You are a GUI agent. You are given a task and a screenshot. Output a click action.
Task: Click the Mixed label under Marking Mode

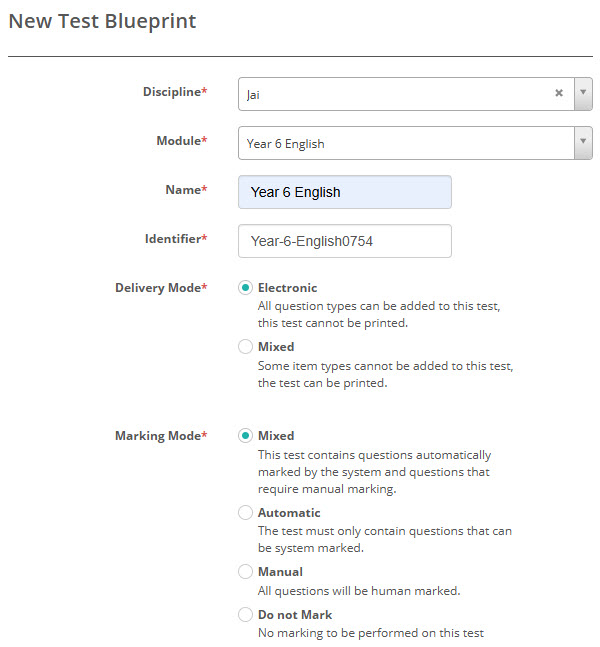coord(276,436)
